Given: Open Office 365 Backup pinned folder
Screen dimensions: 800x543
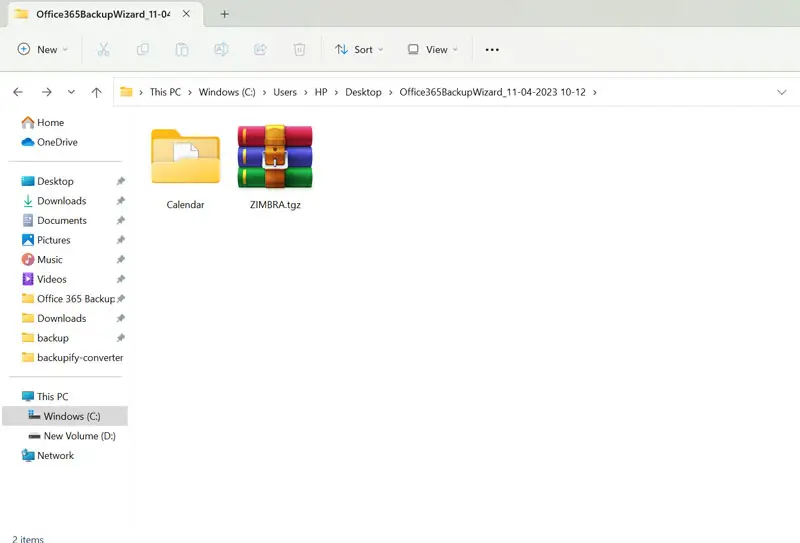Looking at the screenshot, I should click(x=68, y=299).
